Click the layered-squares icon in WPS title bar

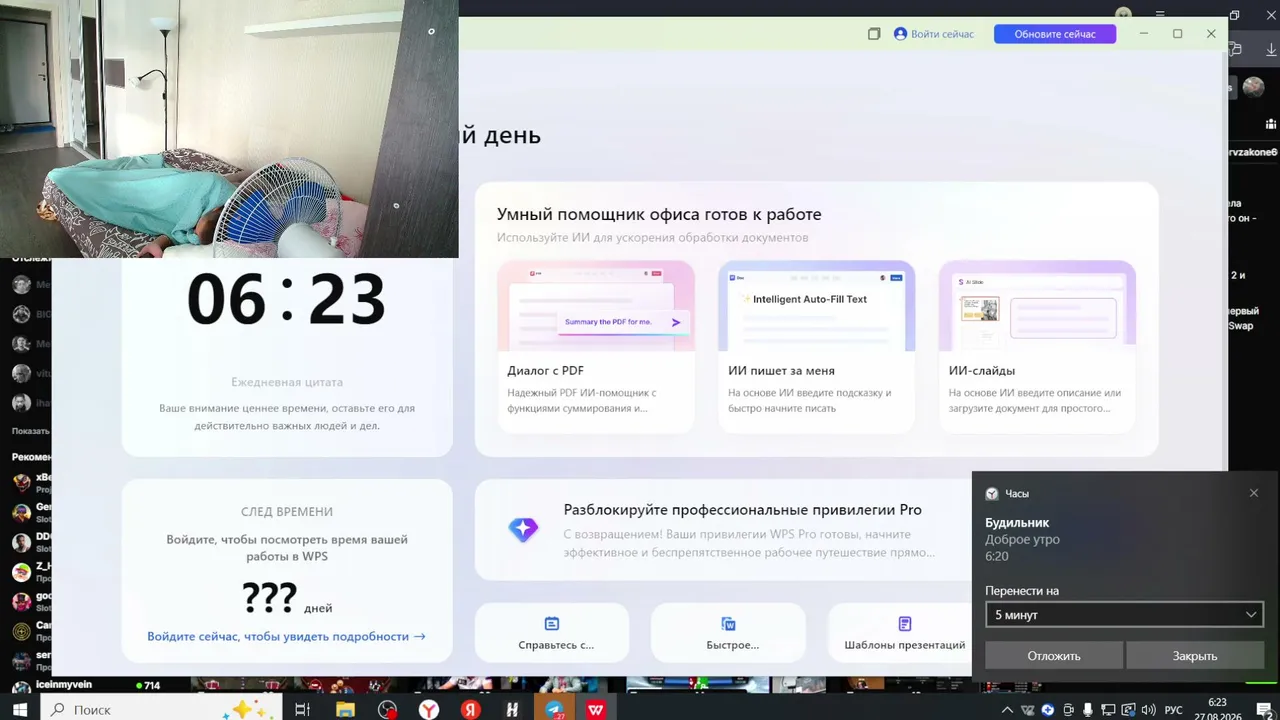pos(874,34)
